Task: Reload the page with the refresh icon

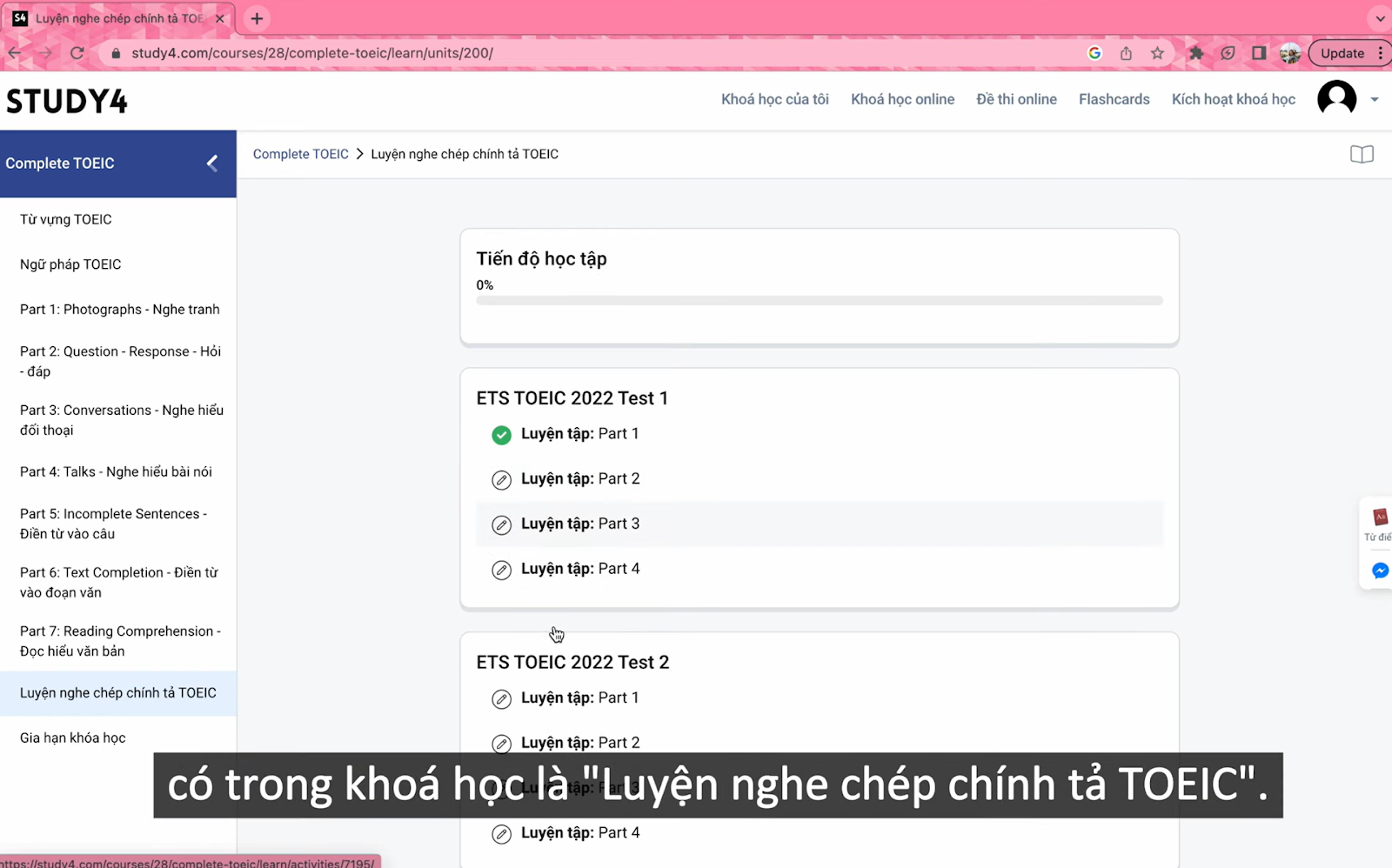Action: 77,53
